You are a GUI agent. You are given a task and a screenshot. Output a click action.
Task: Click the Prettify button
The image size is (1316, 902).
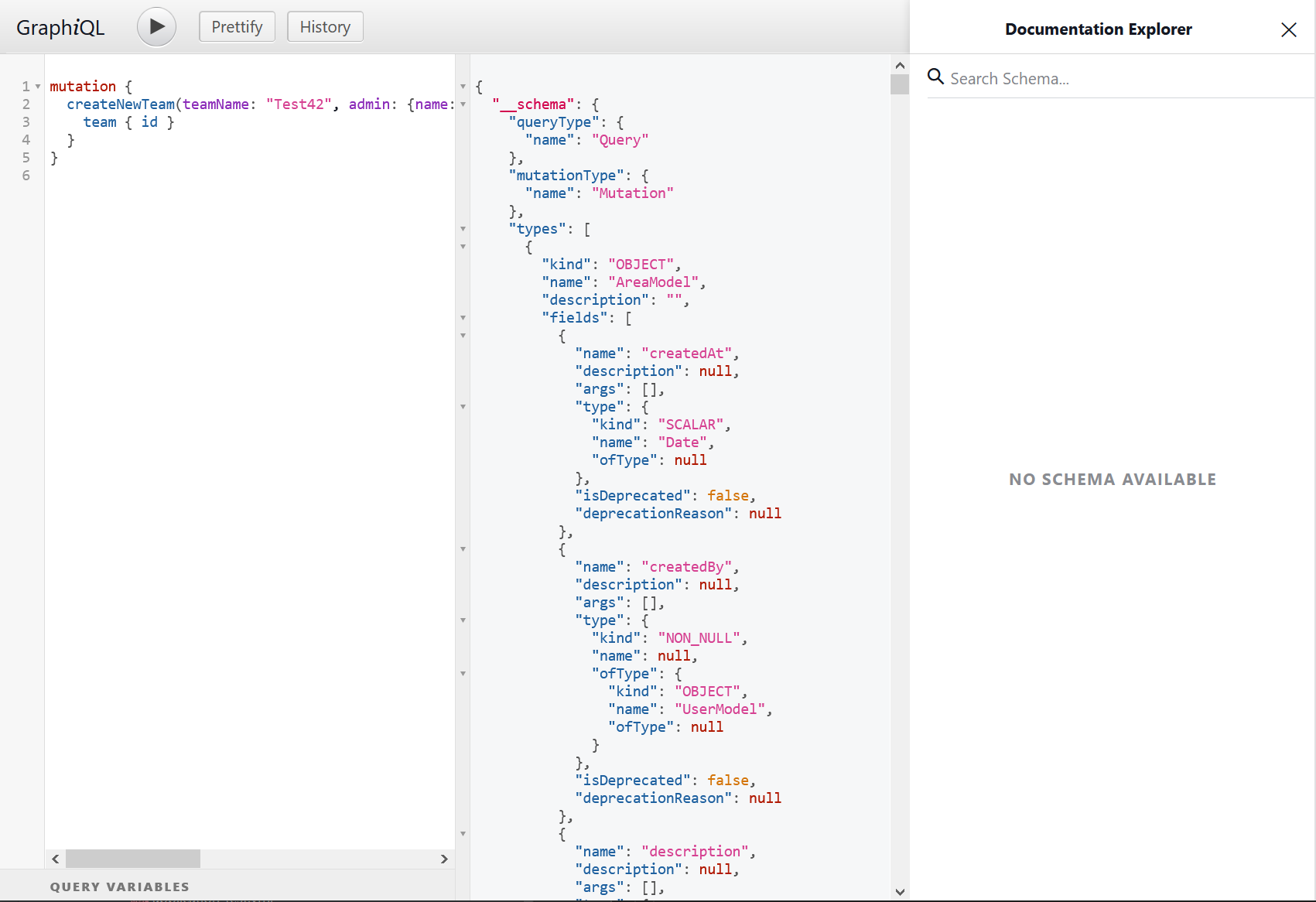tap(237, 27)
